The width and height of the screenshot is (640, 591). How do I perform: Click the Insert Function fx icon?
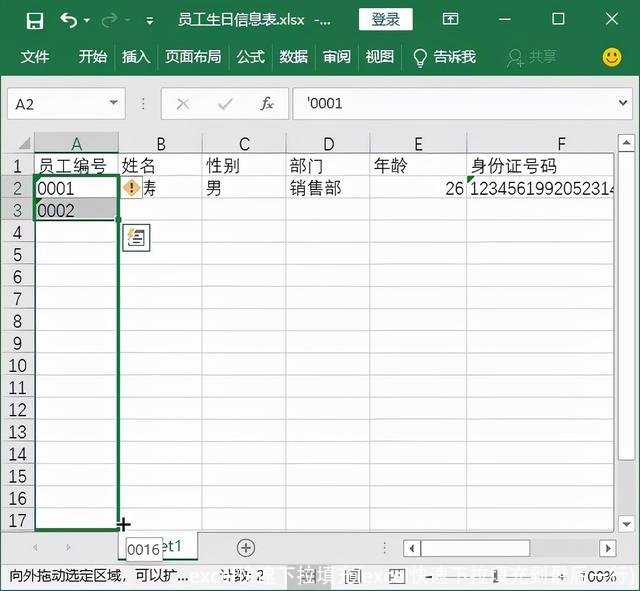[x=267, y=104]
